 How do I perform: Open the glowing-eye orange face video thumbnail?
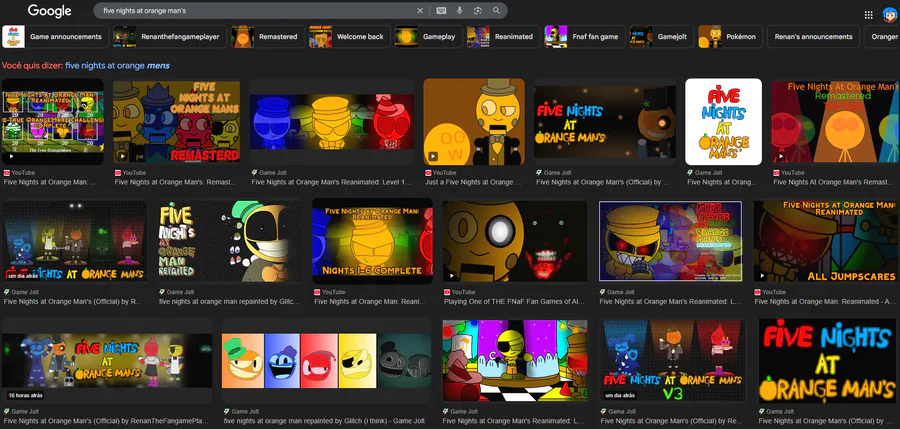click(x=514, y=241)
